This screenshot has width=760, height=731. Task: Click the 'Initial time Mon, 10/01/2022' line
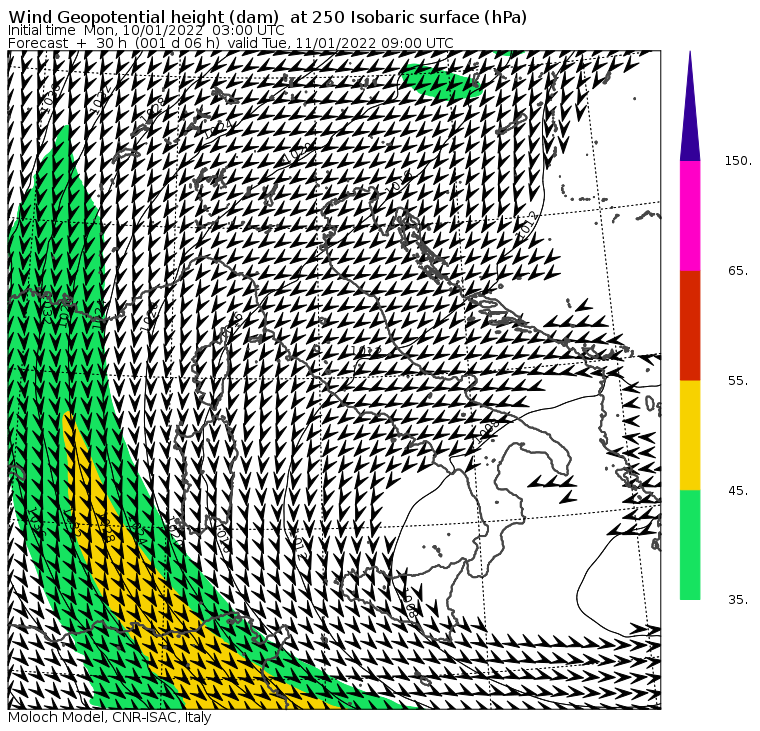coord(146,30)
